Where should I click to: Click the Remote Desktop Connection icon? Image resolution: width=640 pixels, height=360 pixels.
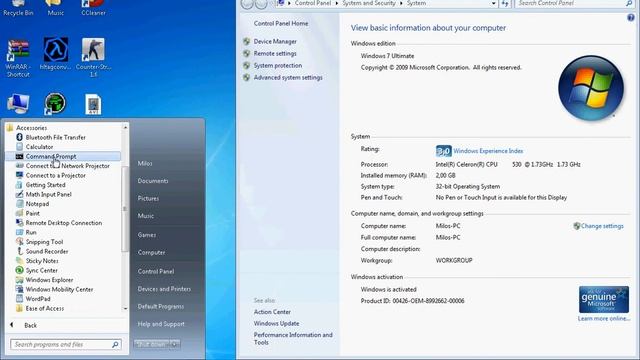point(19,223)
